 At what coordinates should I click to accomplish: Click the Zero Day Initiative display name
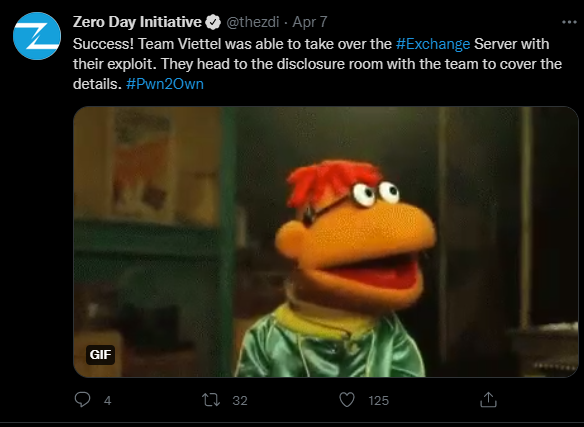(x=137, y=22)
